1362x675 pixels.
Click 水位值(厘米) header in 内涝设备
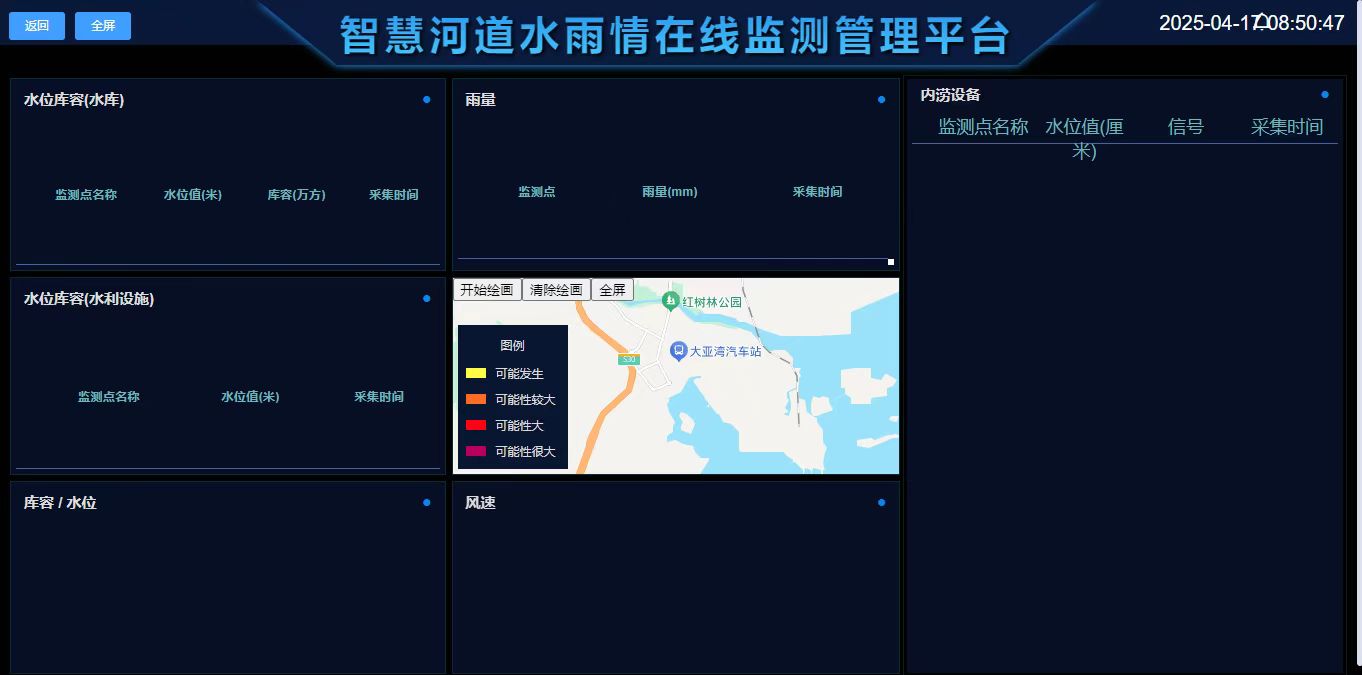[1085, 139]
